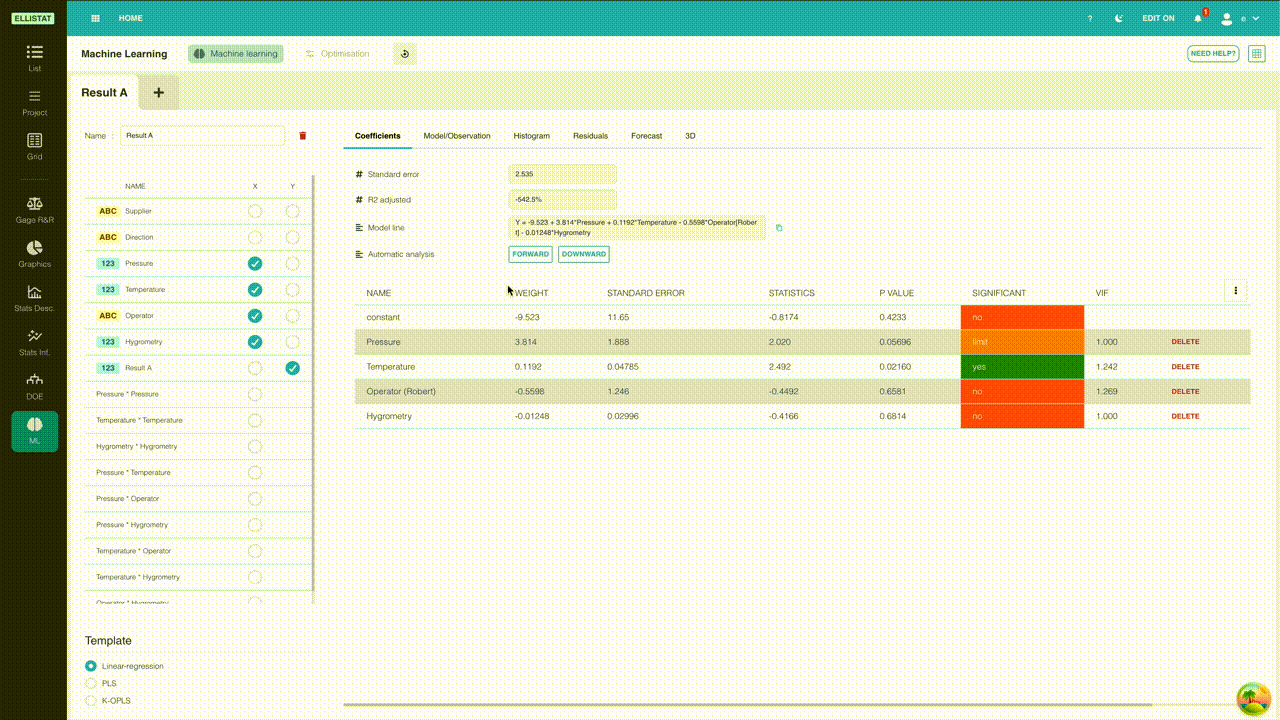Open the Project section in sidebar
The image size is (1280, 720).
[34, 102]
